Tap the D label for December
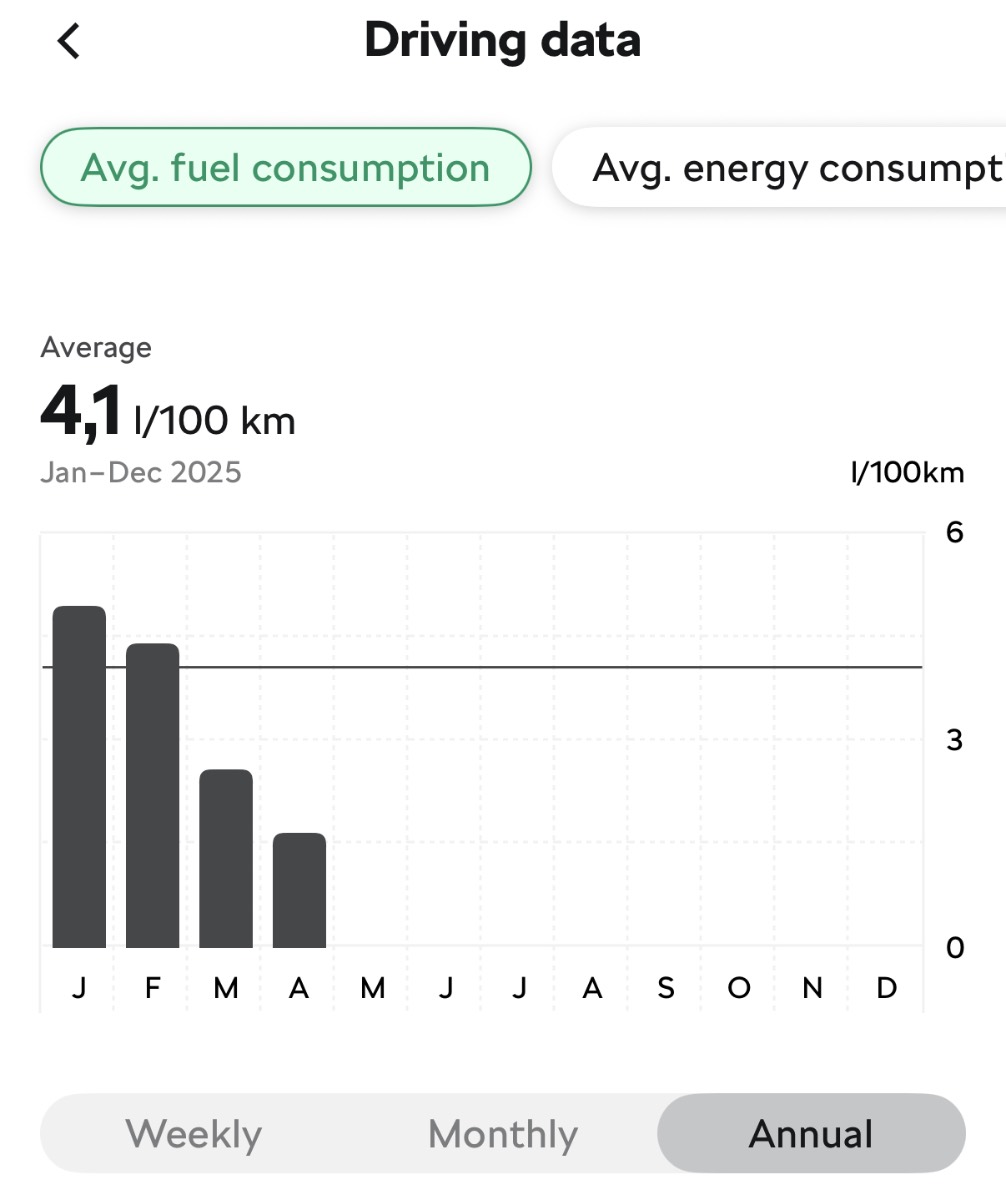Image resolution: width=1006 pixels, height=1200 pixels. pos(886,988)
